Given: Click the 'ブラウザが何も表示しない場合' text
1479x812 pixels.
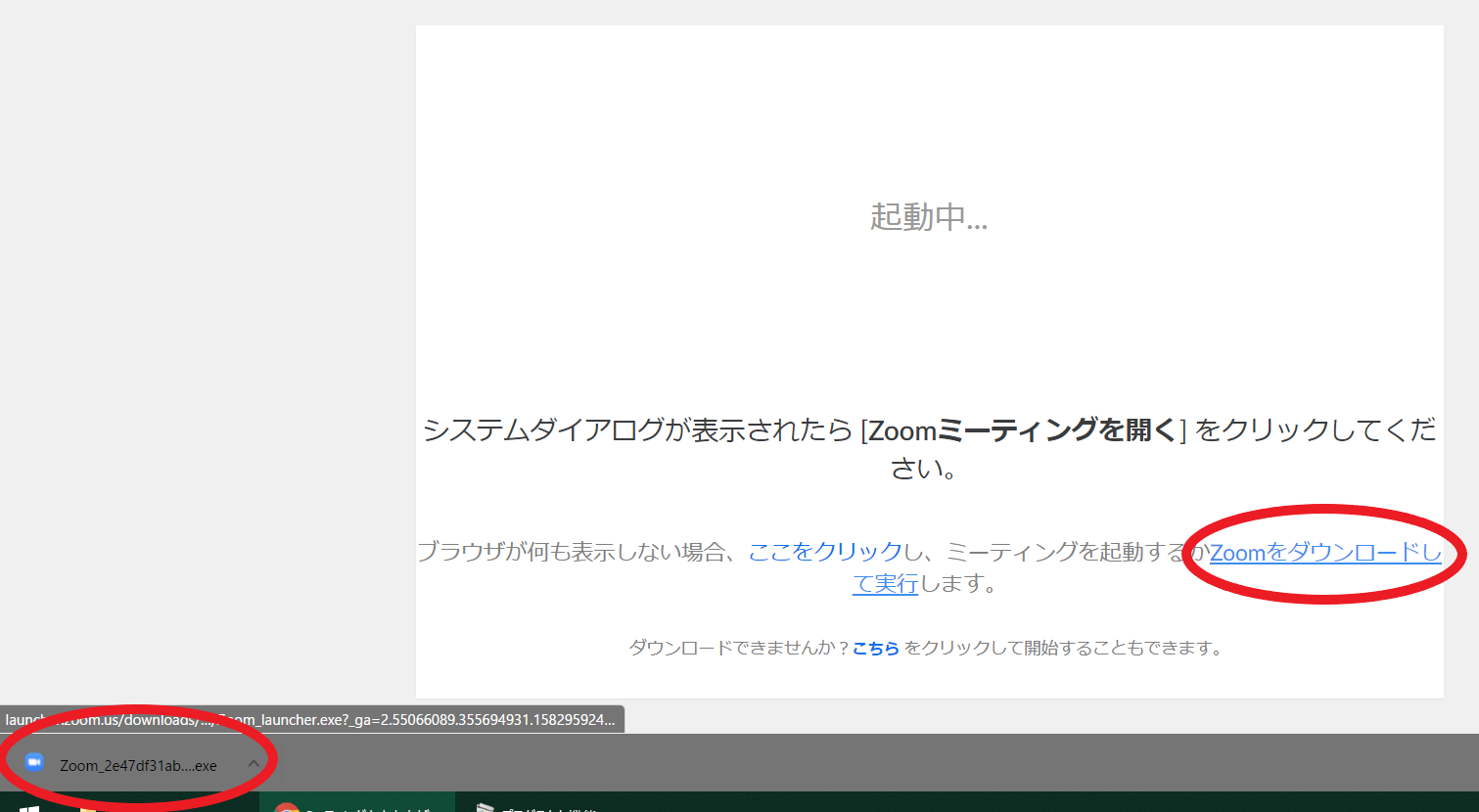Looking at the screenshot, I should click(572, 552).
